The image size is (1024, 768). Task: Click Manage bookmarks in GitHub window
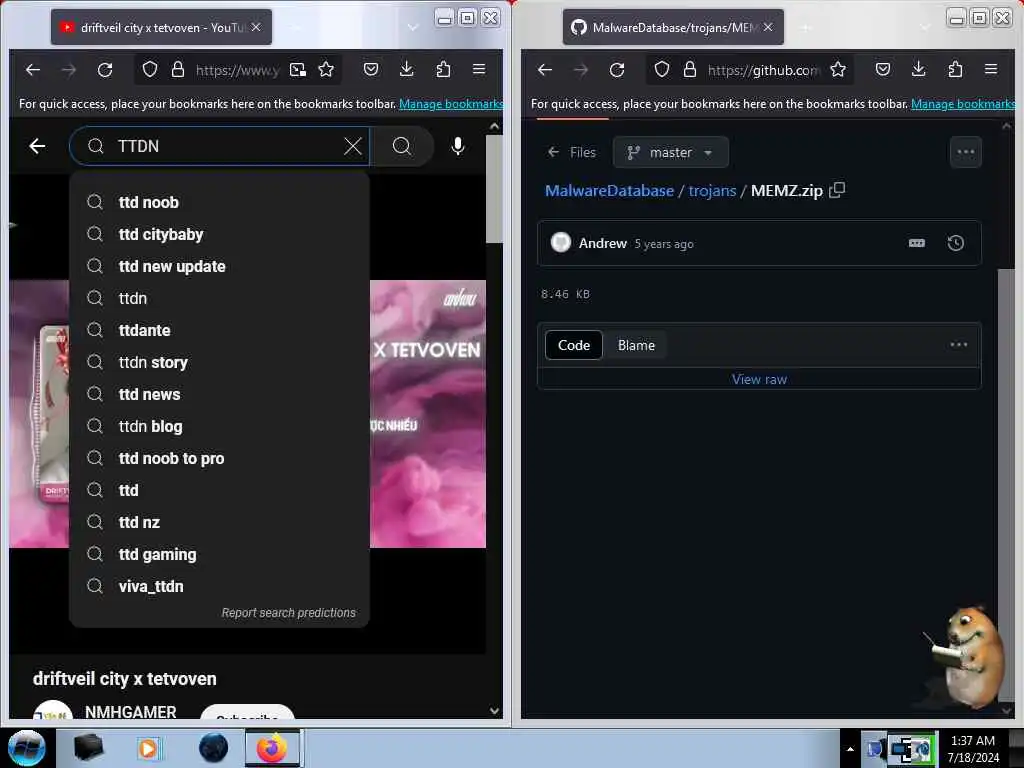point(963,104)
